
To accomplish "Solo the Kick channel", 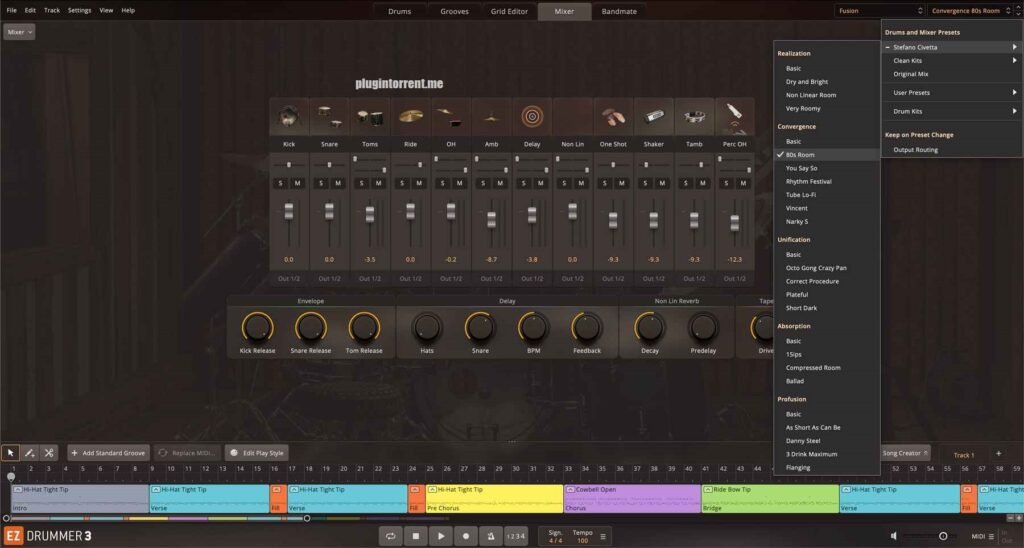I will pyautogui.click(x=281, y=184).
